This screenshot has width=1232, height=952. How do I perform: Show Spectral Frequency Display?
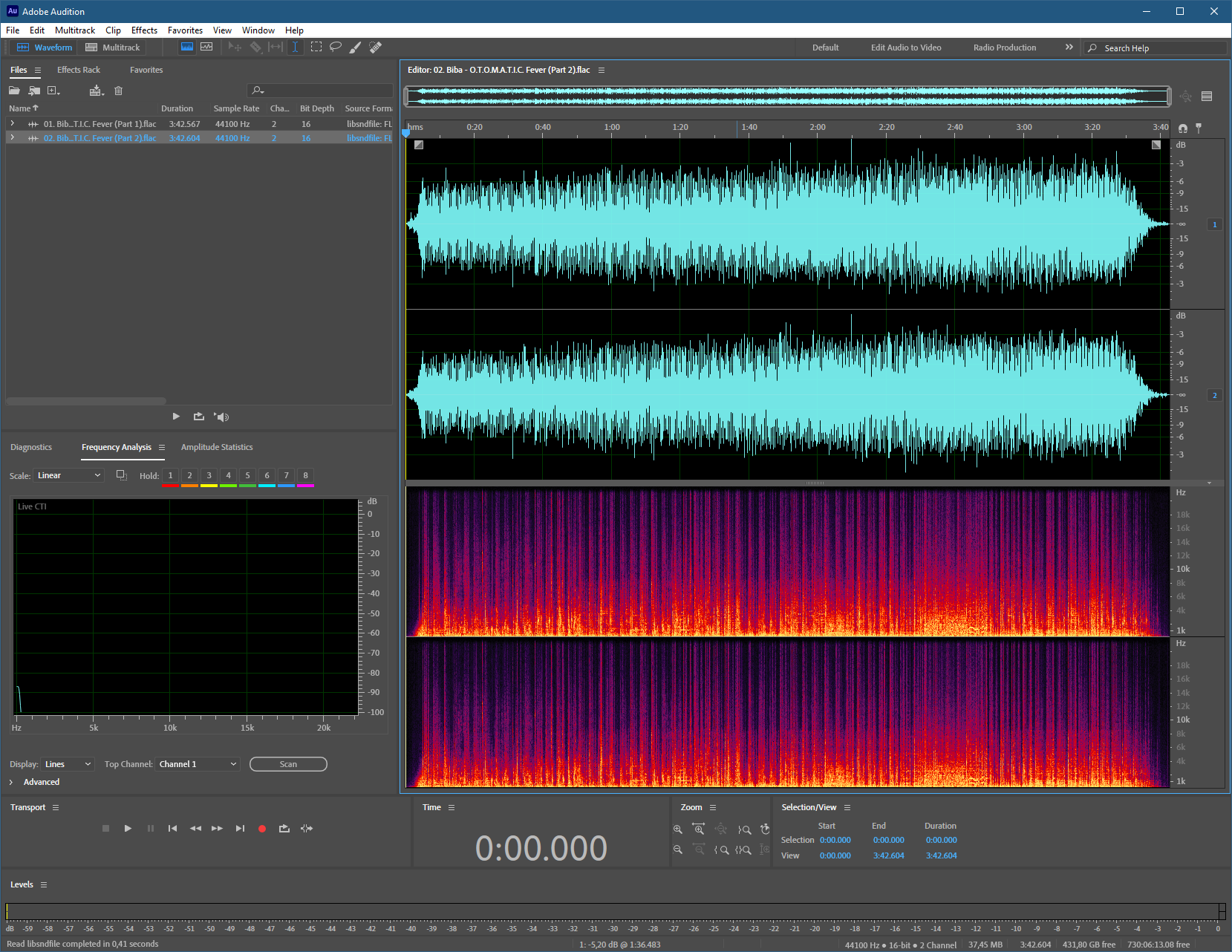tap(187, 47)
